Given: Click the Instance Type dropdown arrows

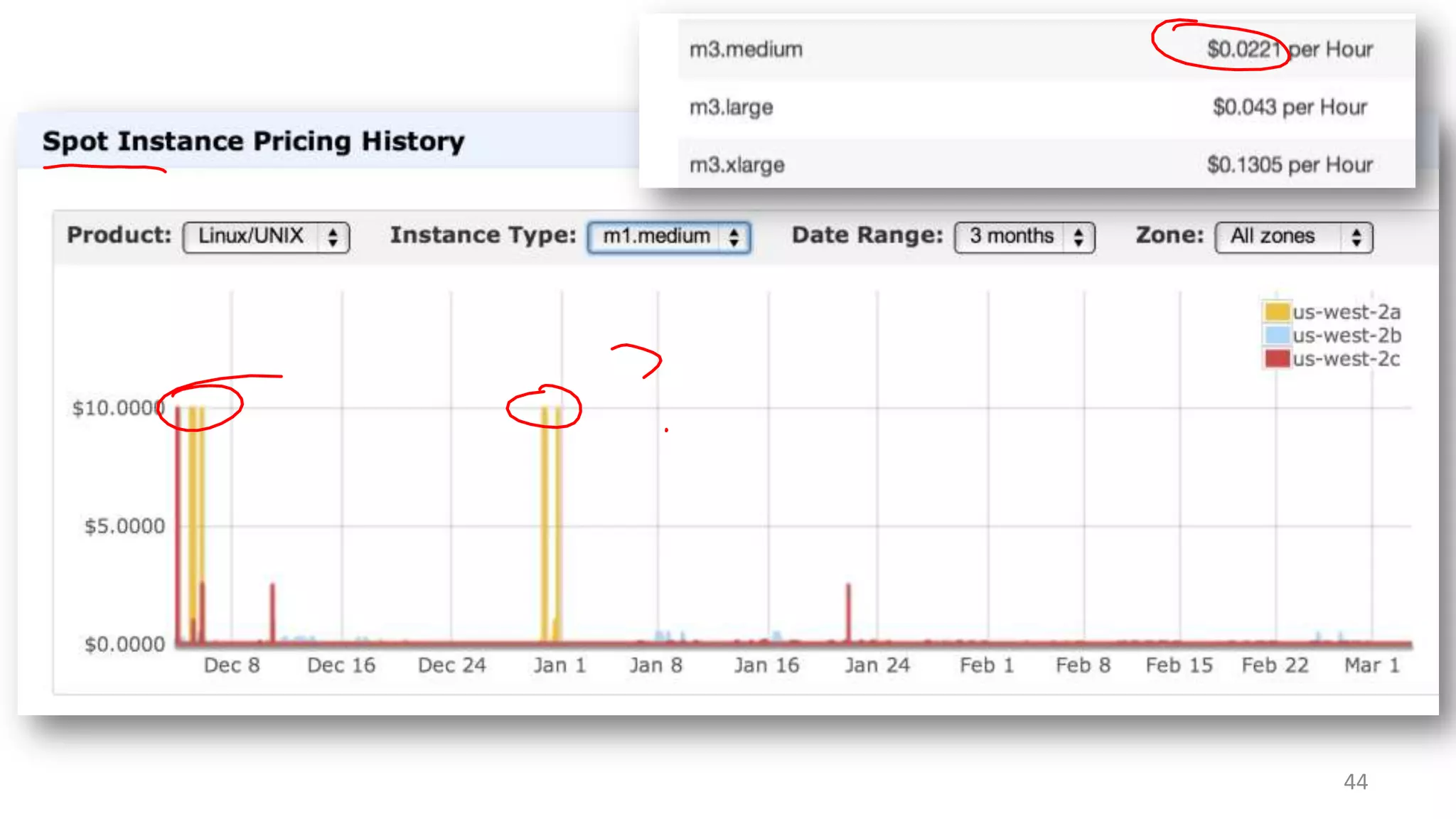Looking at the screenshot, I should (734, 237).
